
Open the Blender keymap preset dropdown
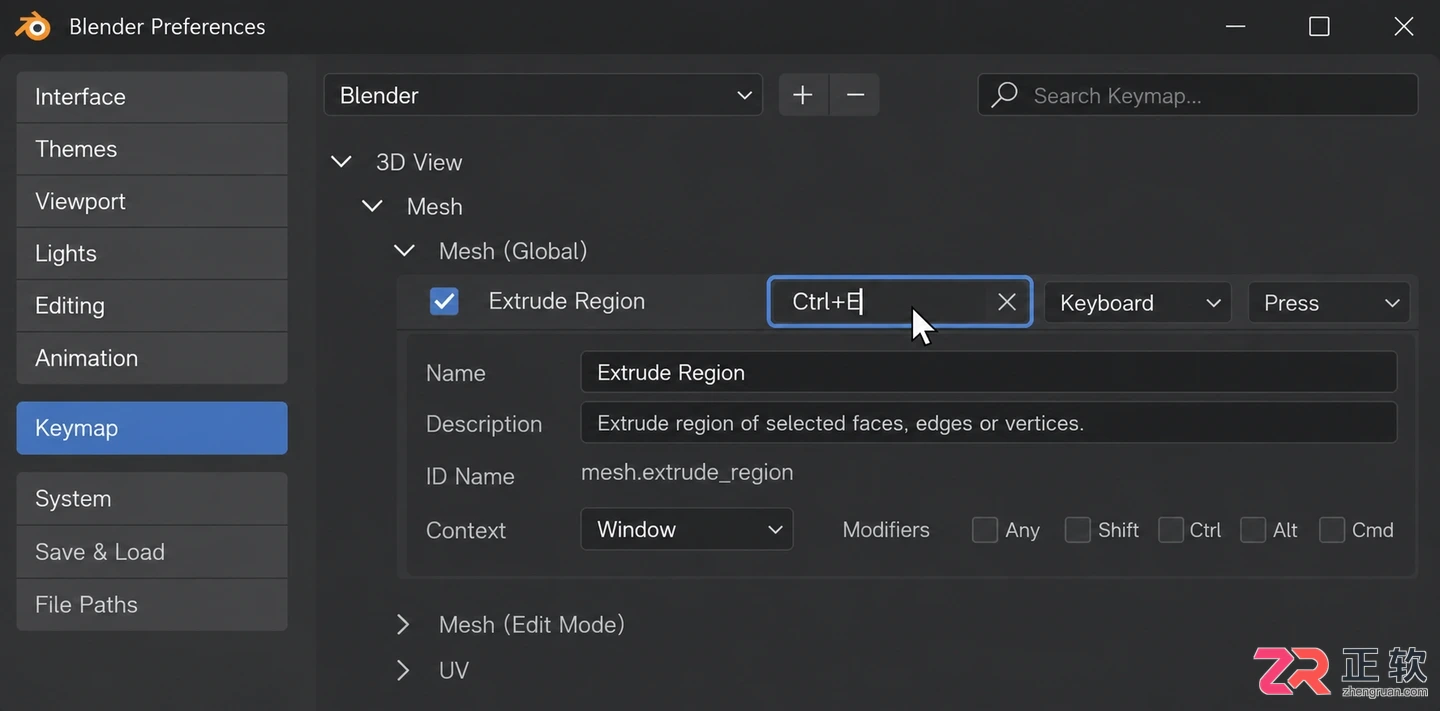coord(543,95)
